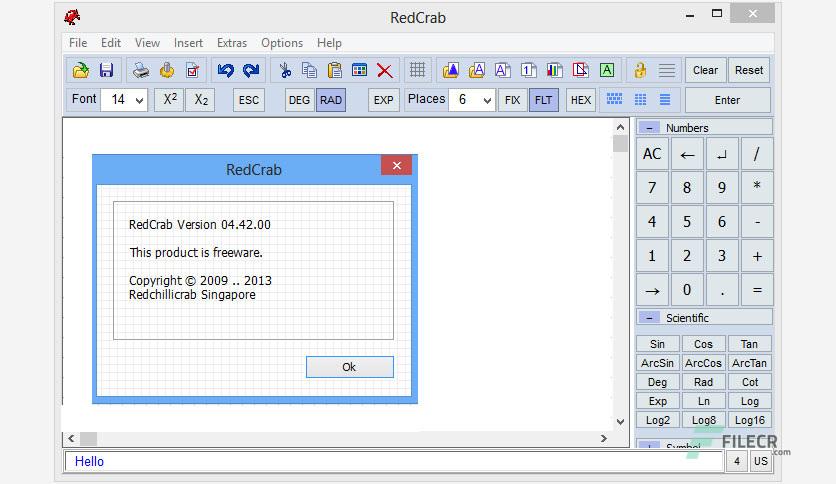Enable FLT floating format
The height and width of the screenshot is (484, 836).
tap(543, 100)
